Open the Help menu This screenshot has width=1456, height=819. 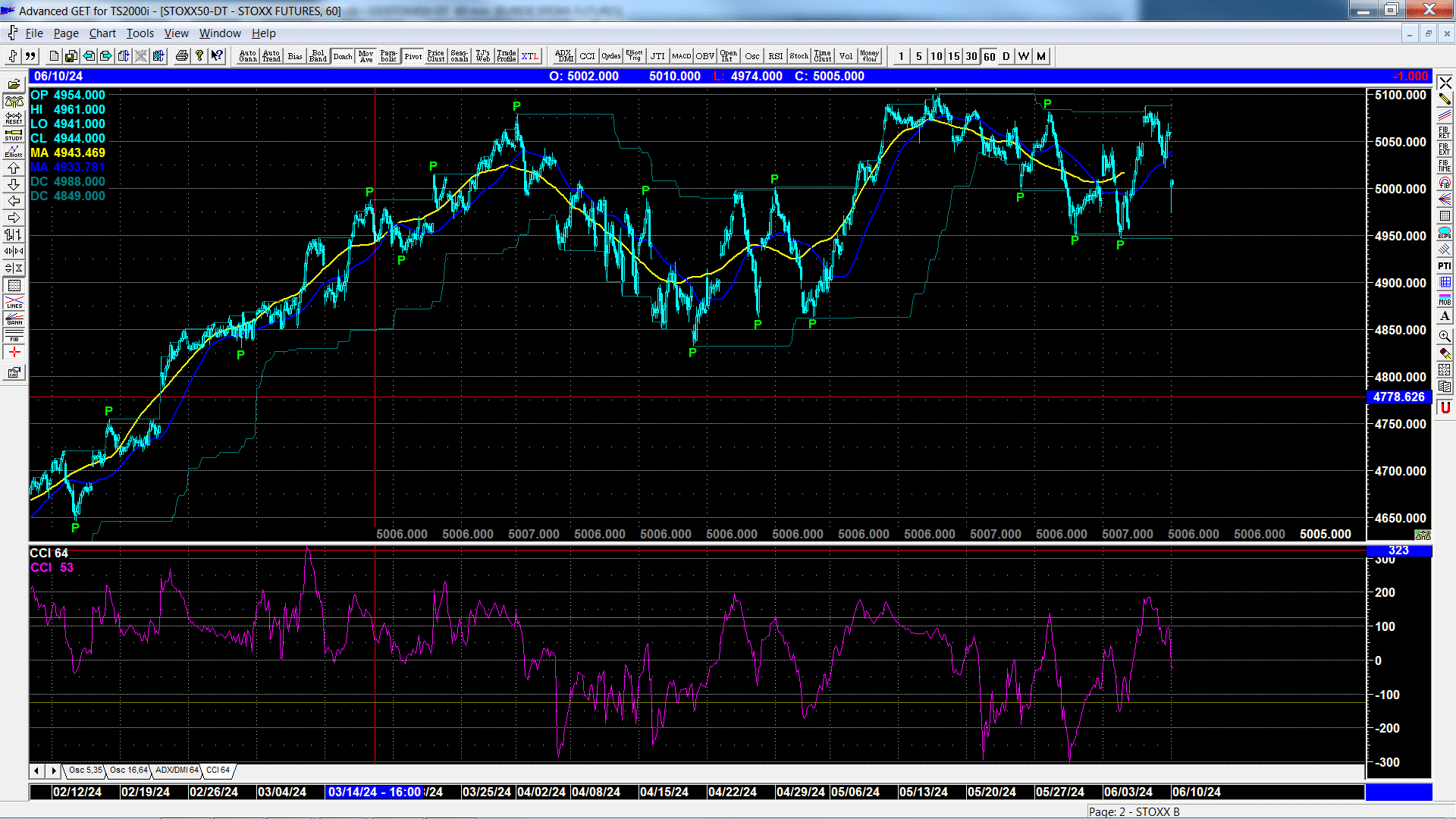tap(264, 33)
